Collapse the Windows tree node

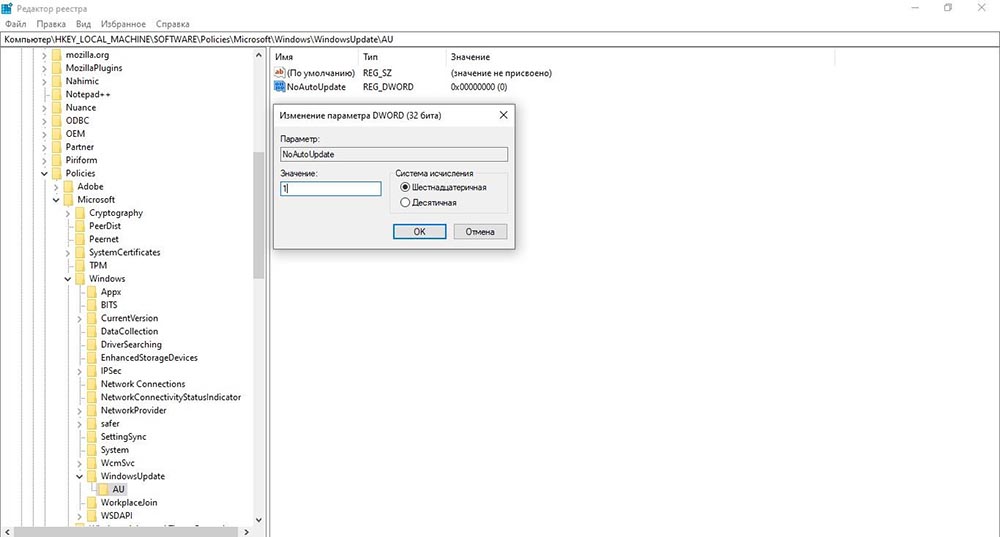tap(67, 279)
